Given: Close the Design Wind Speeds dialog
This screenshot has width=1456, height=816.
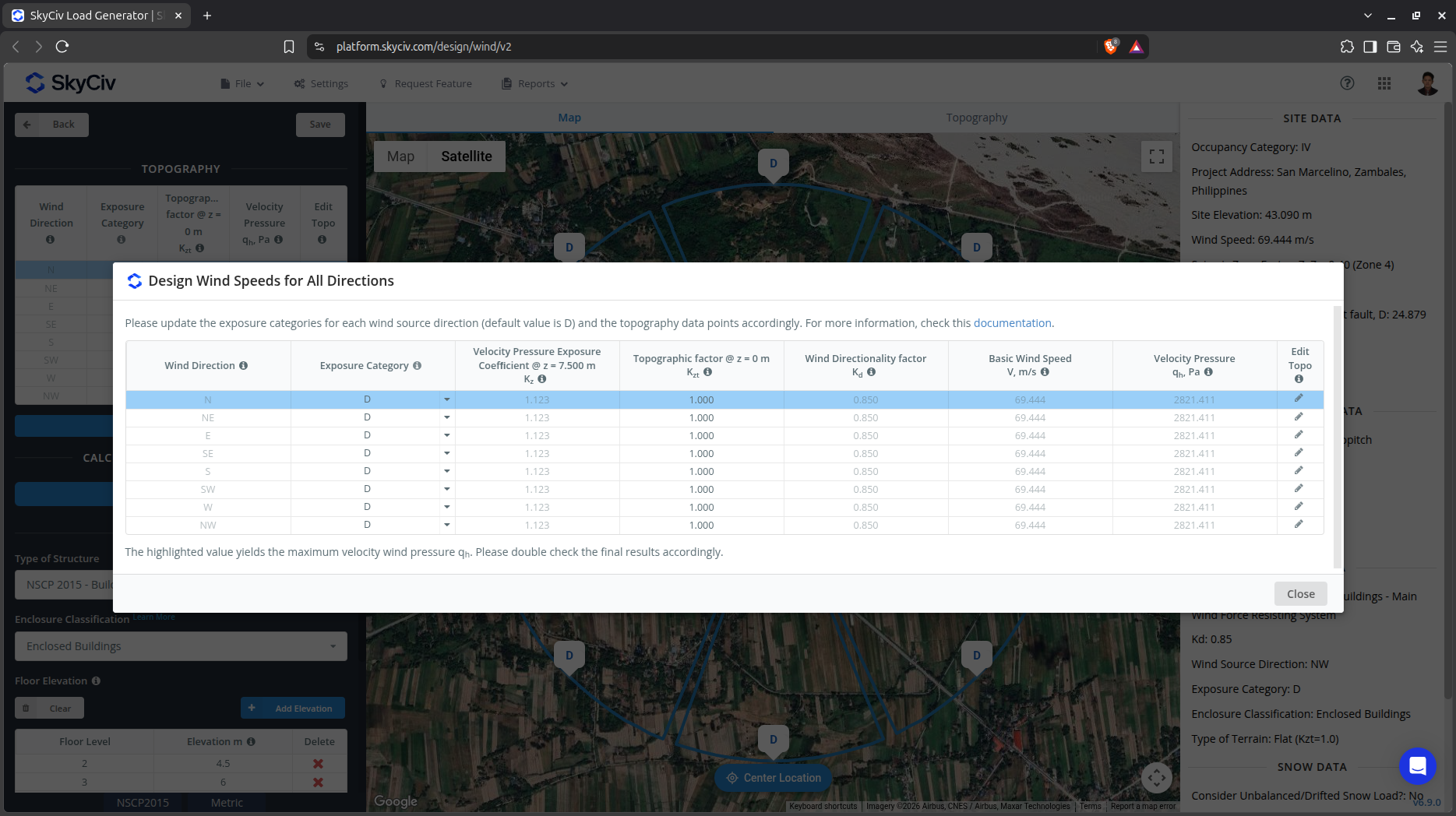Looking at the screenshot, I should [1300, 594].
